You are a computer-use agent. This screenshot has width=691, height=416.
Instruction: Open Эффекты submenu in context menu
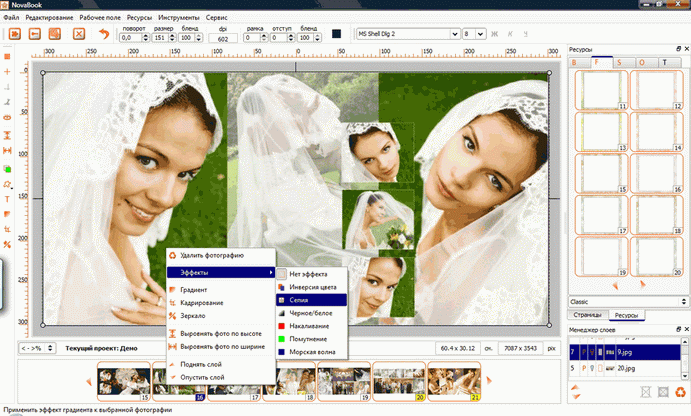tap(221, 273)
